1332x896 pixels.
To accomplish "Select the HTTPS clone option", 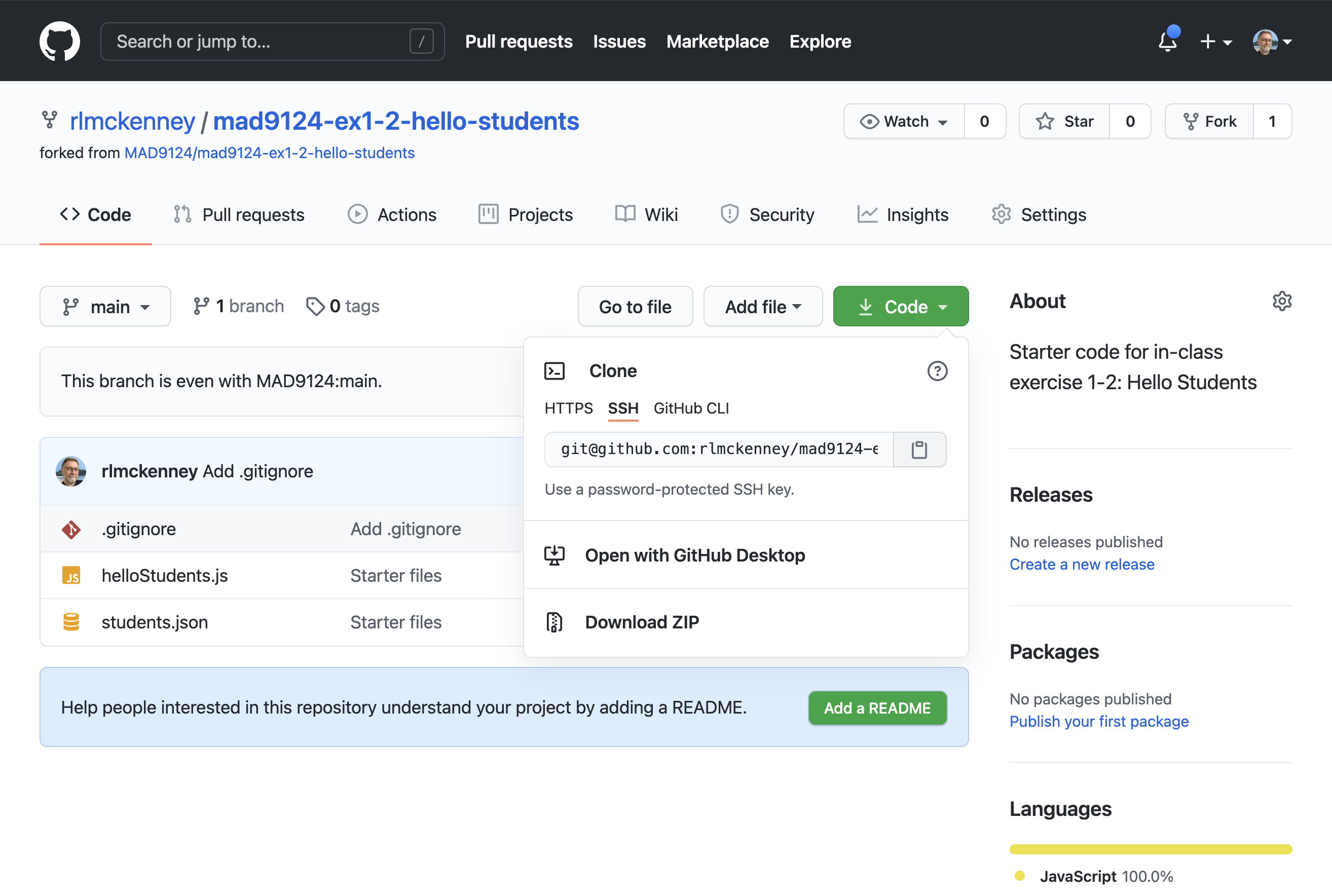I will 569,408.
